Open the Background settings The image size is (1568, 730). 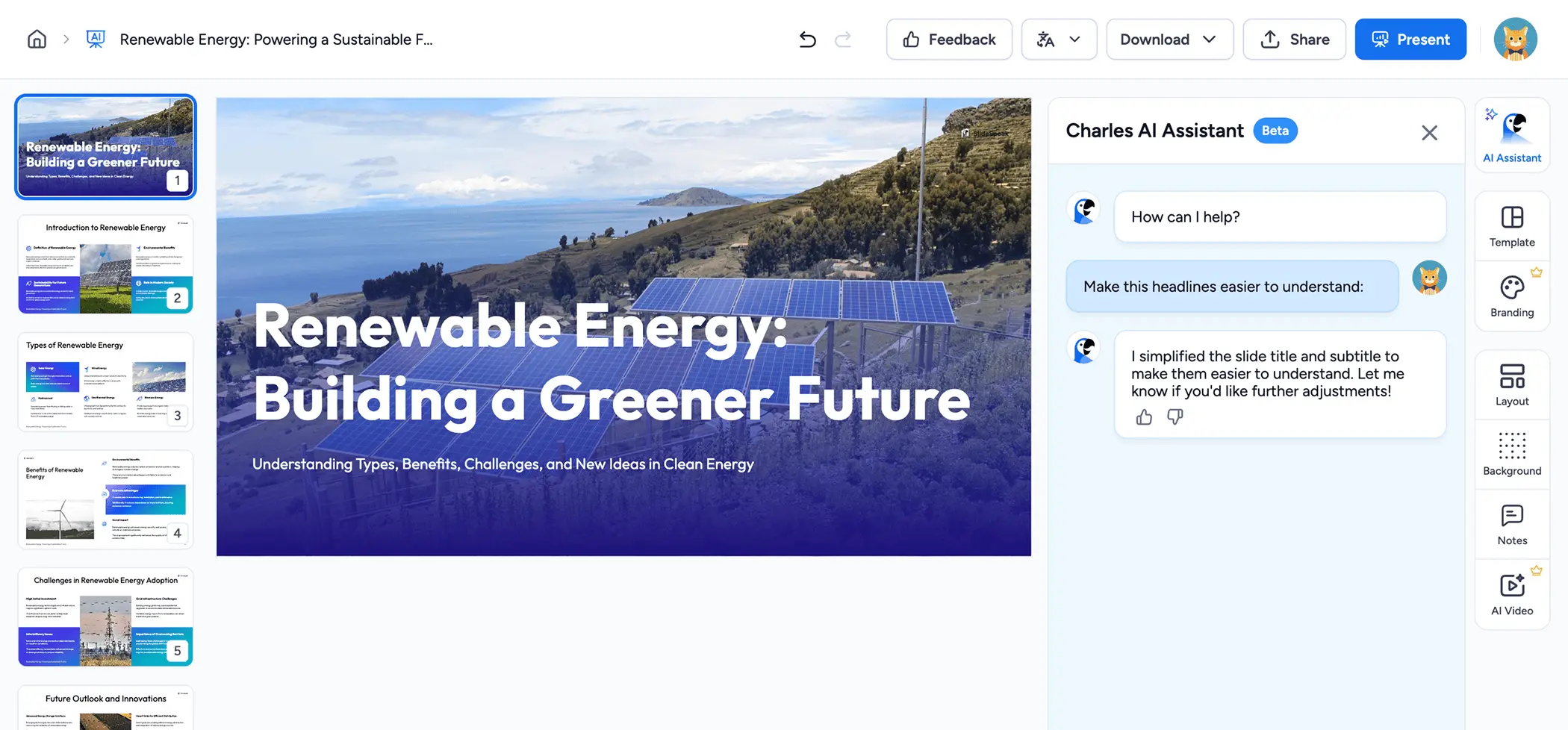point(1512,454)
